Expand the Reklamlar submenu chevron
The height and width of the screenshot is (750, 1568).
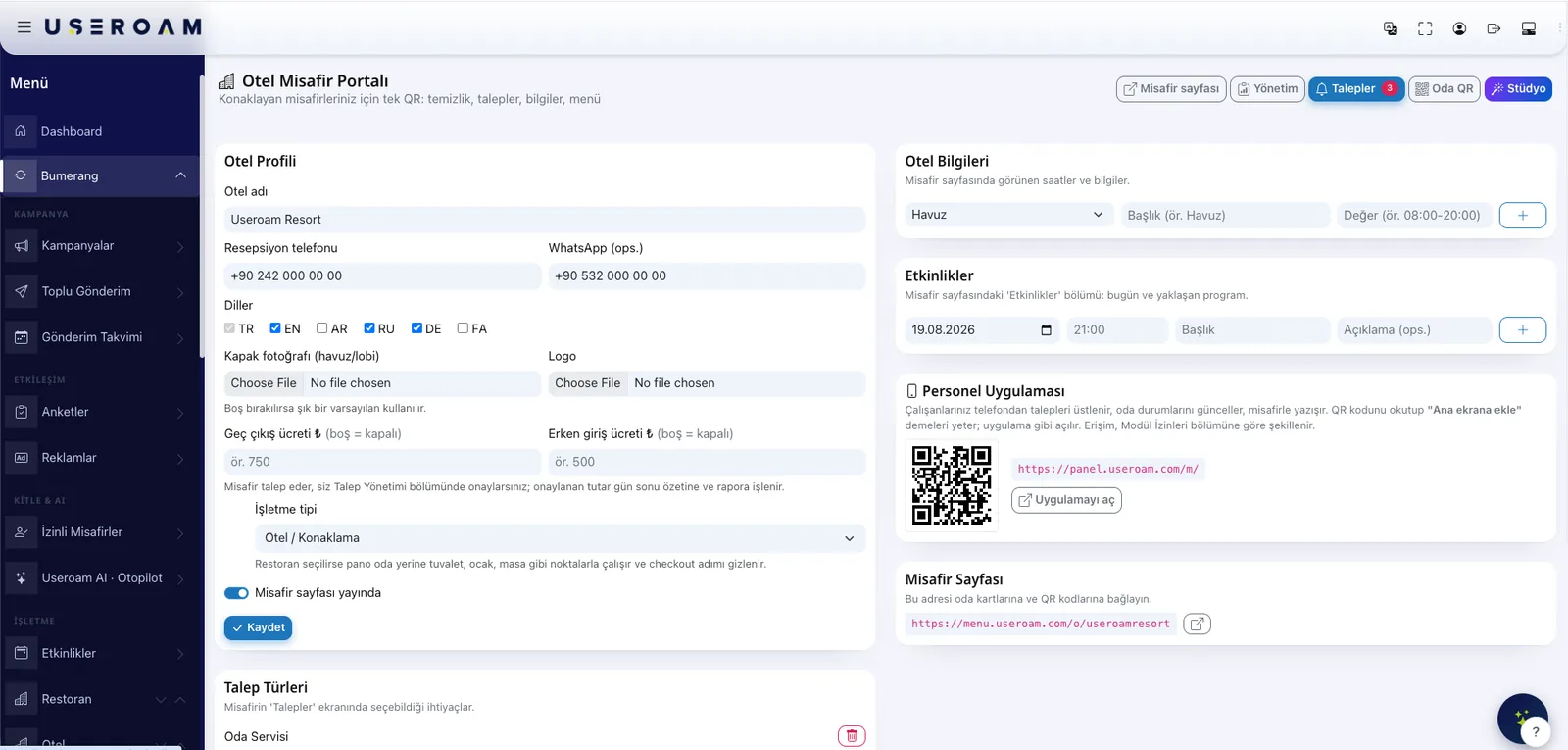click(x=180, y=459)
